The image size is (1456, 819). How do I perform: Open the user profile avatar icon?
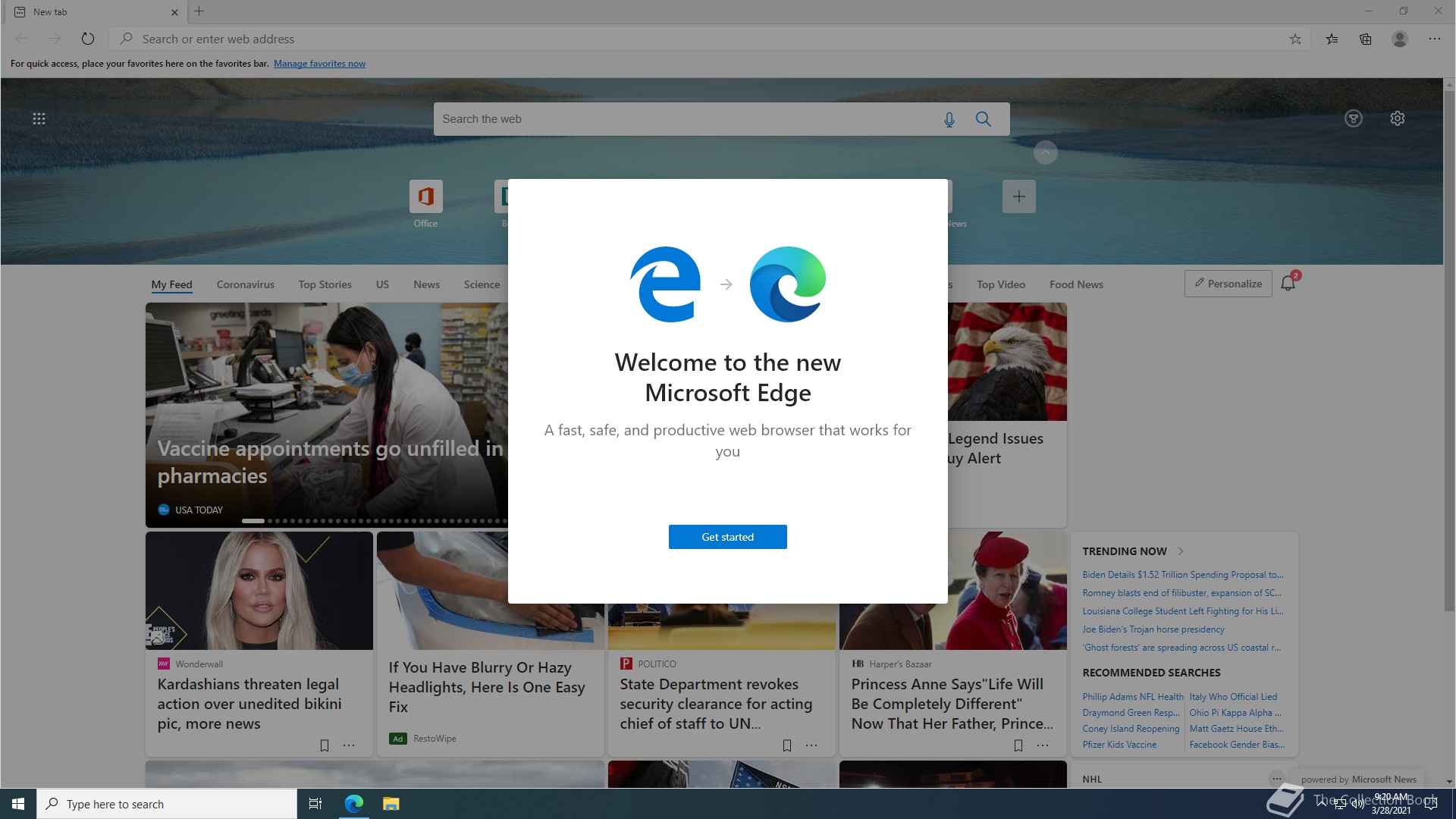click(1400, 39)
